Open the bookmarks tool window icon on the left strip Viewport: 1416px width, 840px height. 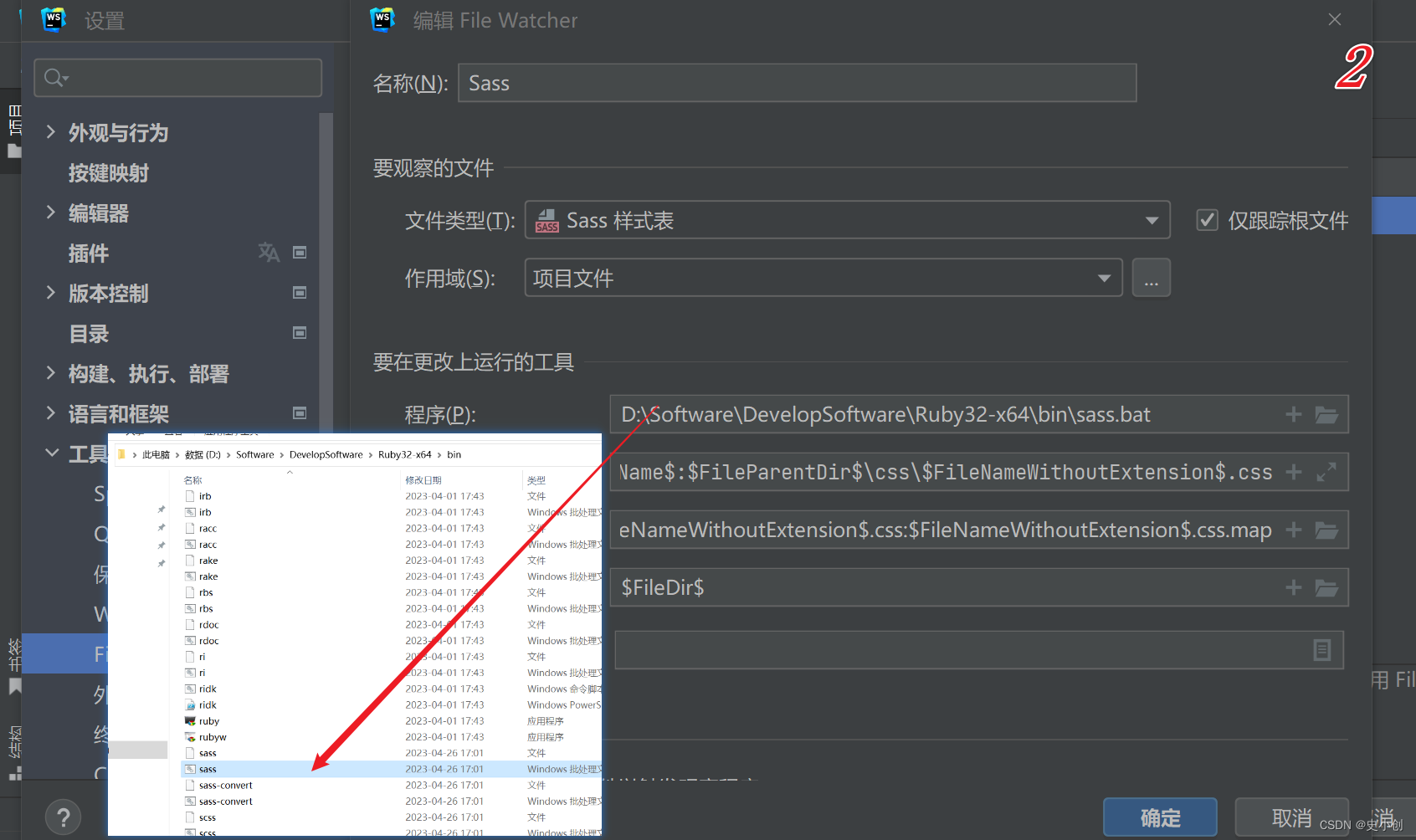14,687
